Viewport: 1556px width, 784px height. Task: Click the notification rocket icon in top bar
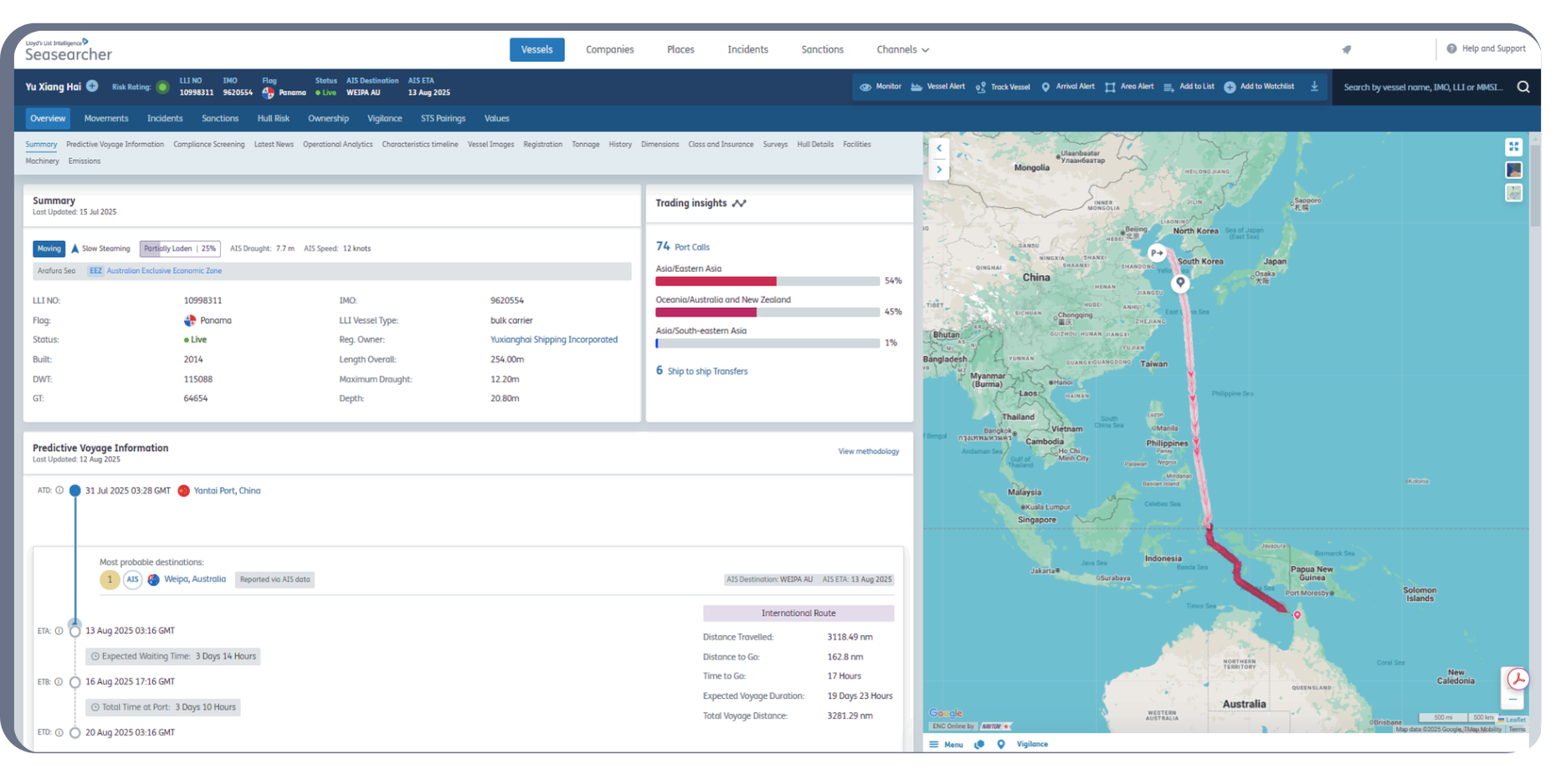point(1347,49)
